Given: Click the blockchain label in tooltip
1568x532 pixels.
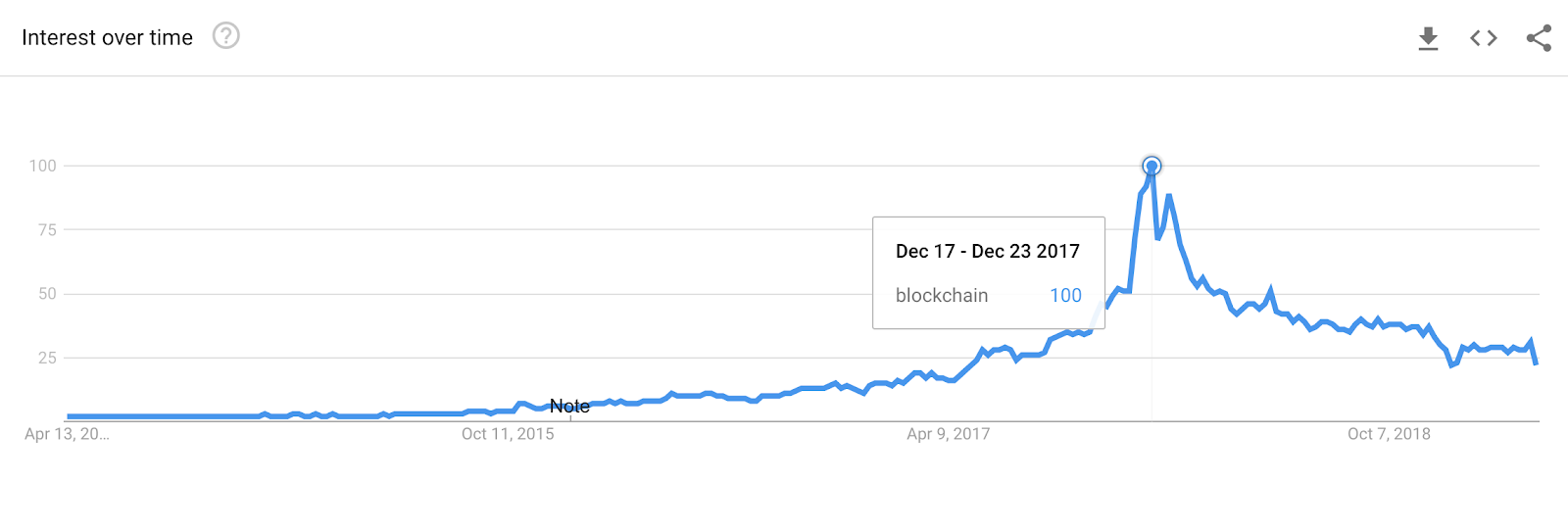Looking at the screenshot, I should tap(942, 295).
